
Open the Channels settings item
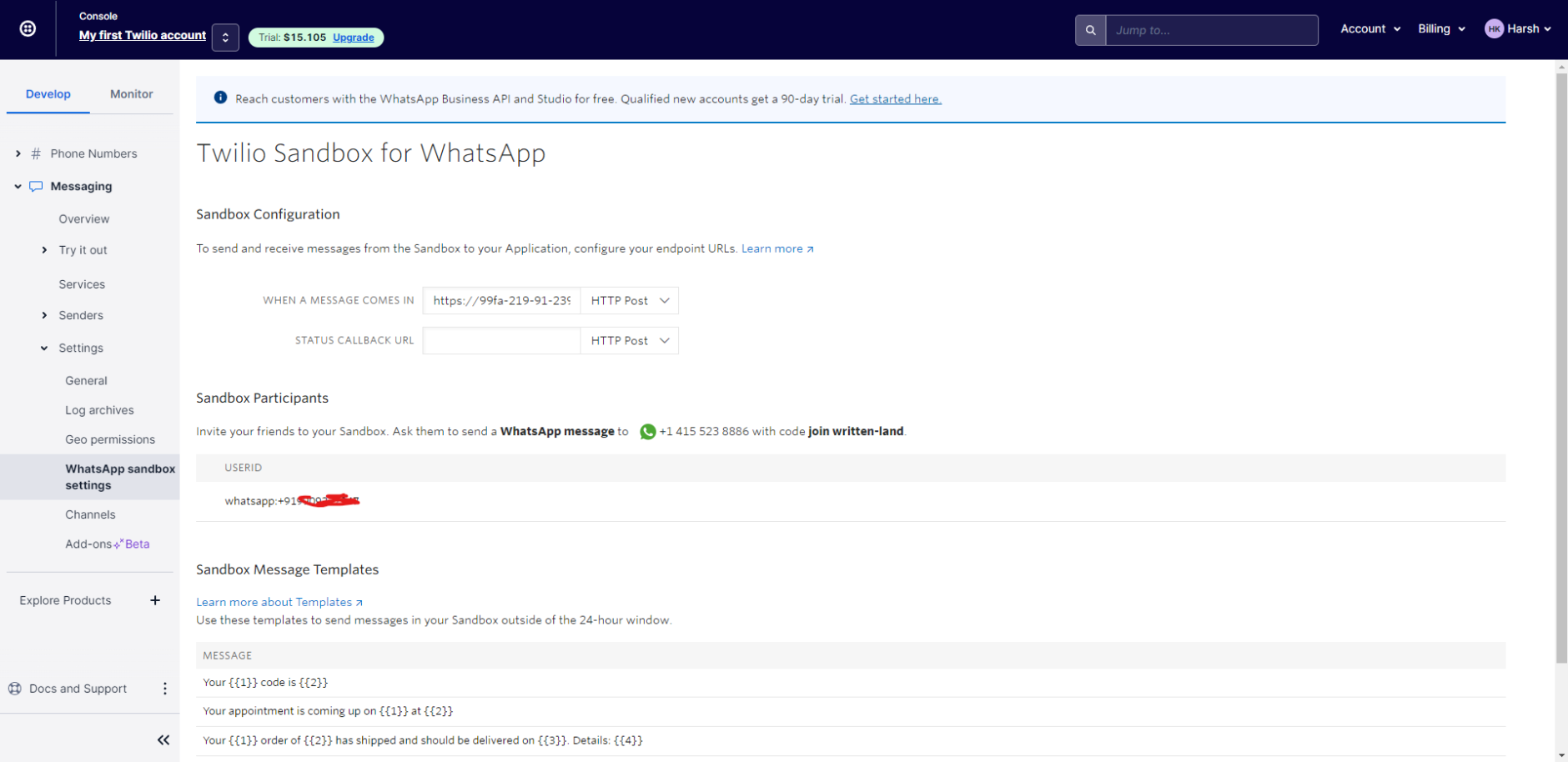click(90, 514)
